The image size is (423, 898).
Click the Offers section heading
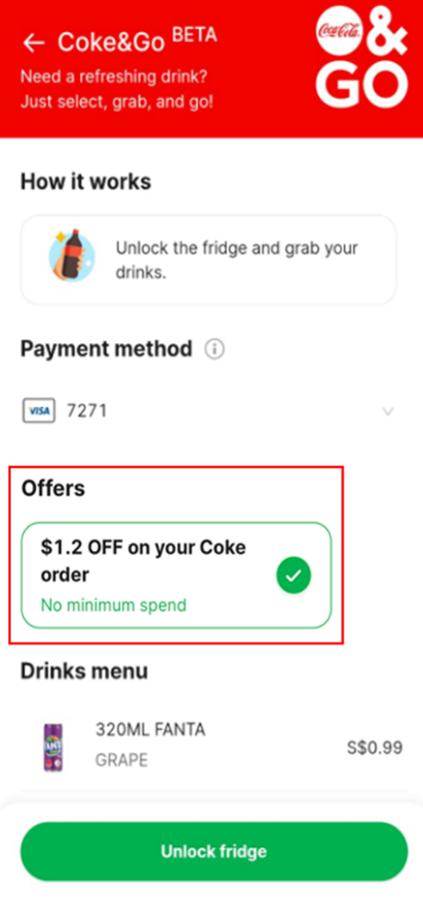click(x=53, y=489)
